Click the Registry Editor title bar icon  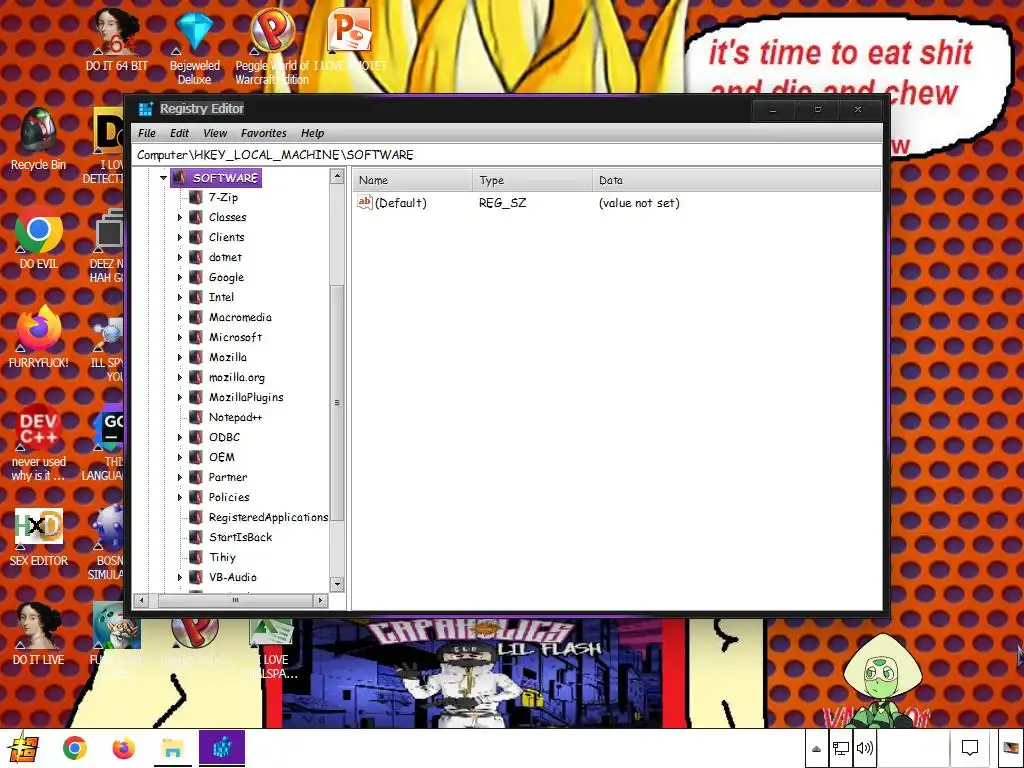tap(146, 109)
